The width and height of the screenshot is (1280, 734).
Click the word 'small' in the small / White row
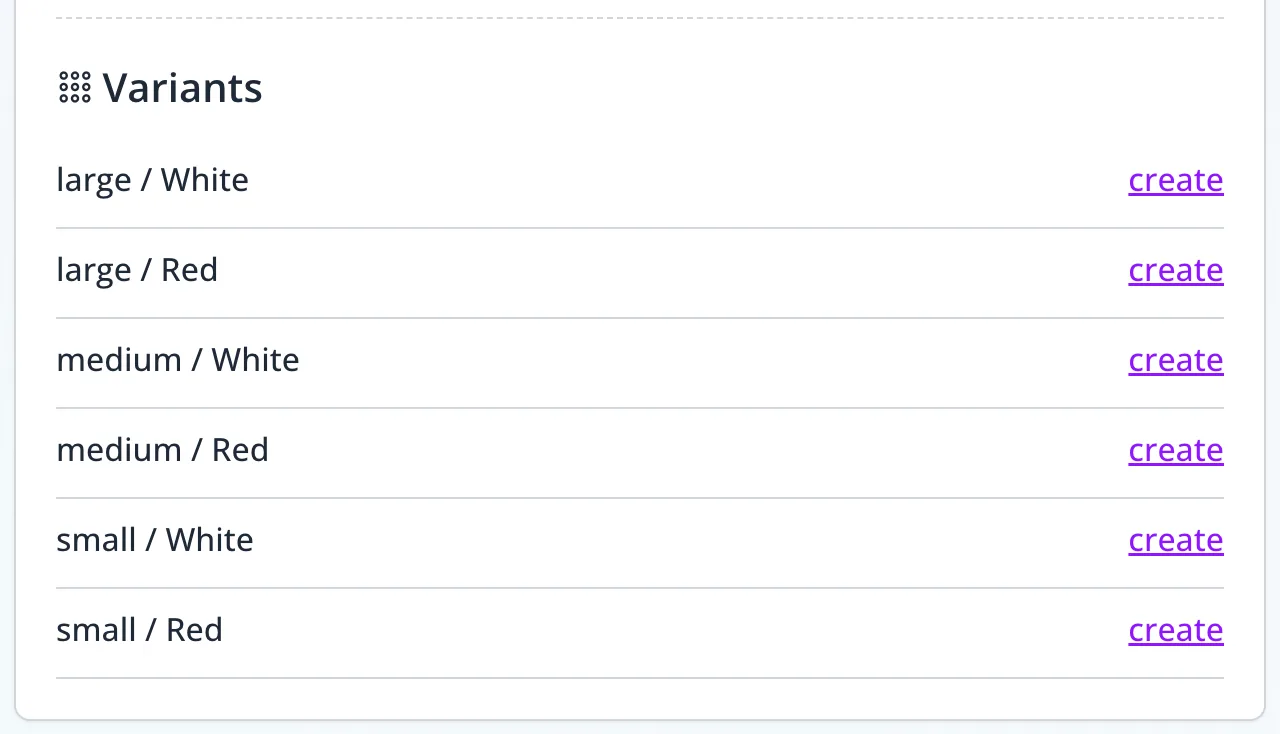[x=96, y=540]
